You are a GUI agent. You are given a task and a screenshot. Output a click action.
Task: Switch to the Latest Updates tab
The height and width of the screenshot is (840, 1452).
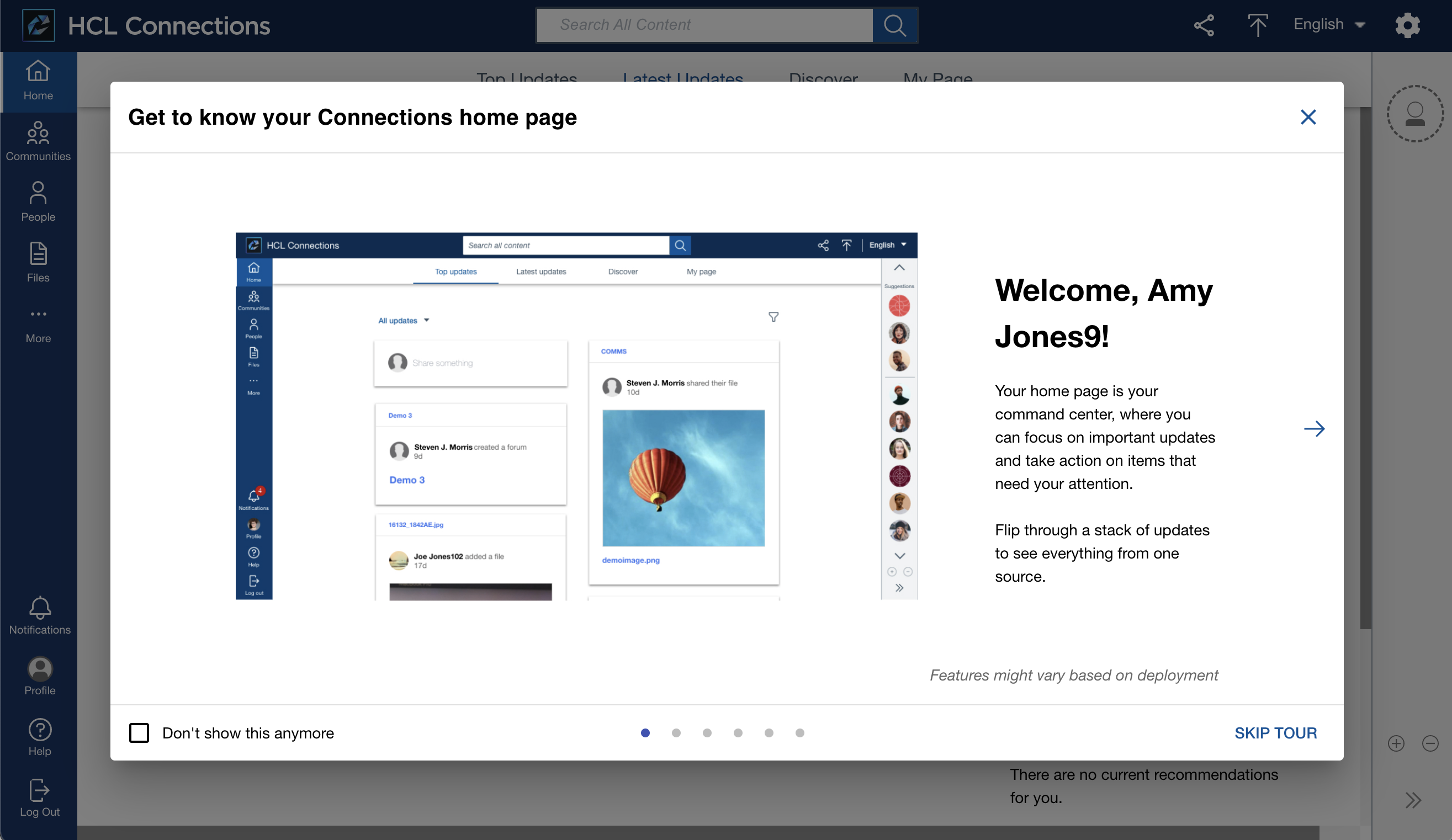click(x=682, y=79)
